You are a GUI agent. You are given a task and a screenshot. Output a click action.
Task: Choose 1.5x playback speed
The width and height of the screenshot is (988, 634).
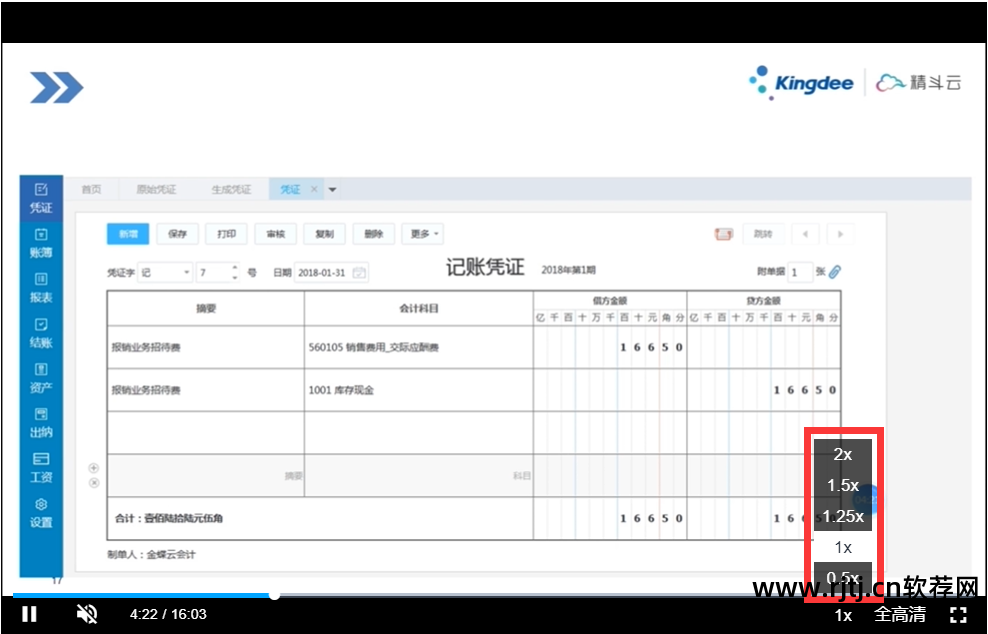[842, 485]
